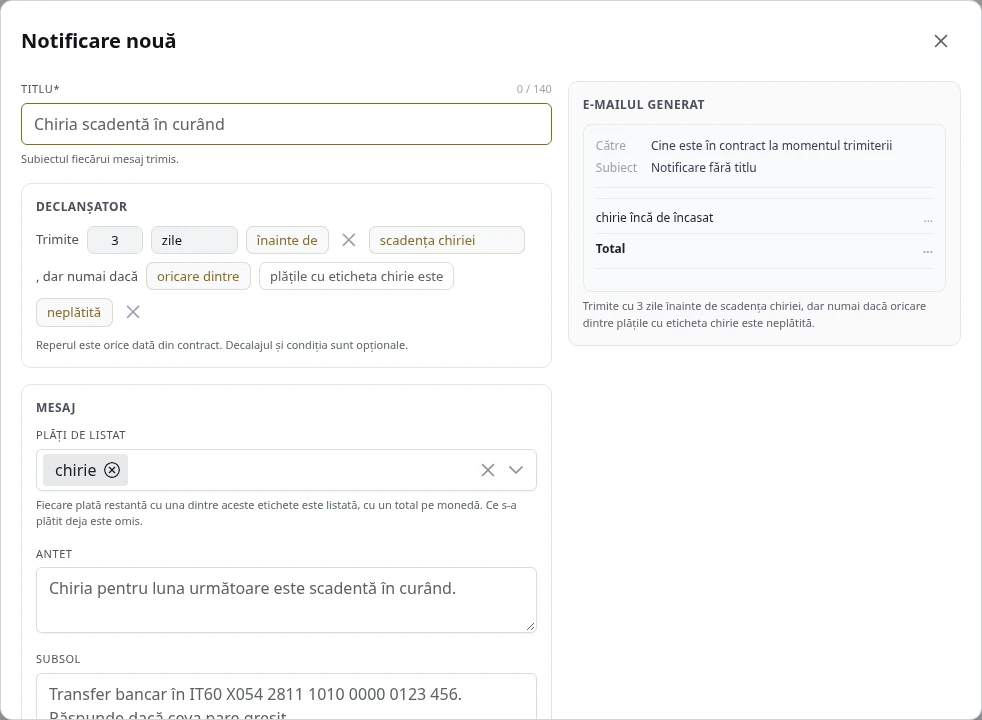This screenshot has height=720, width=982.
Task: Click the E-MAILUL GENERAT heading
Action: pos(644,105)
